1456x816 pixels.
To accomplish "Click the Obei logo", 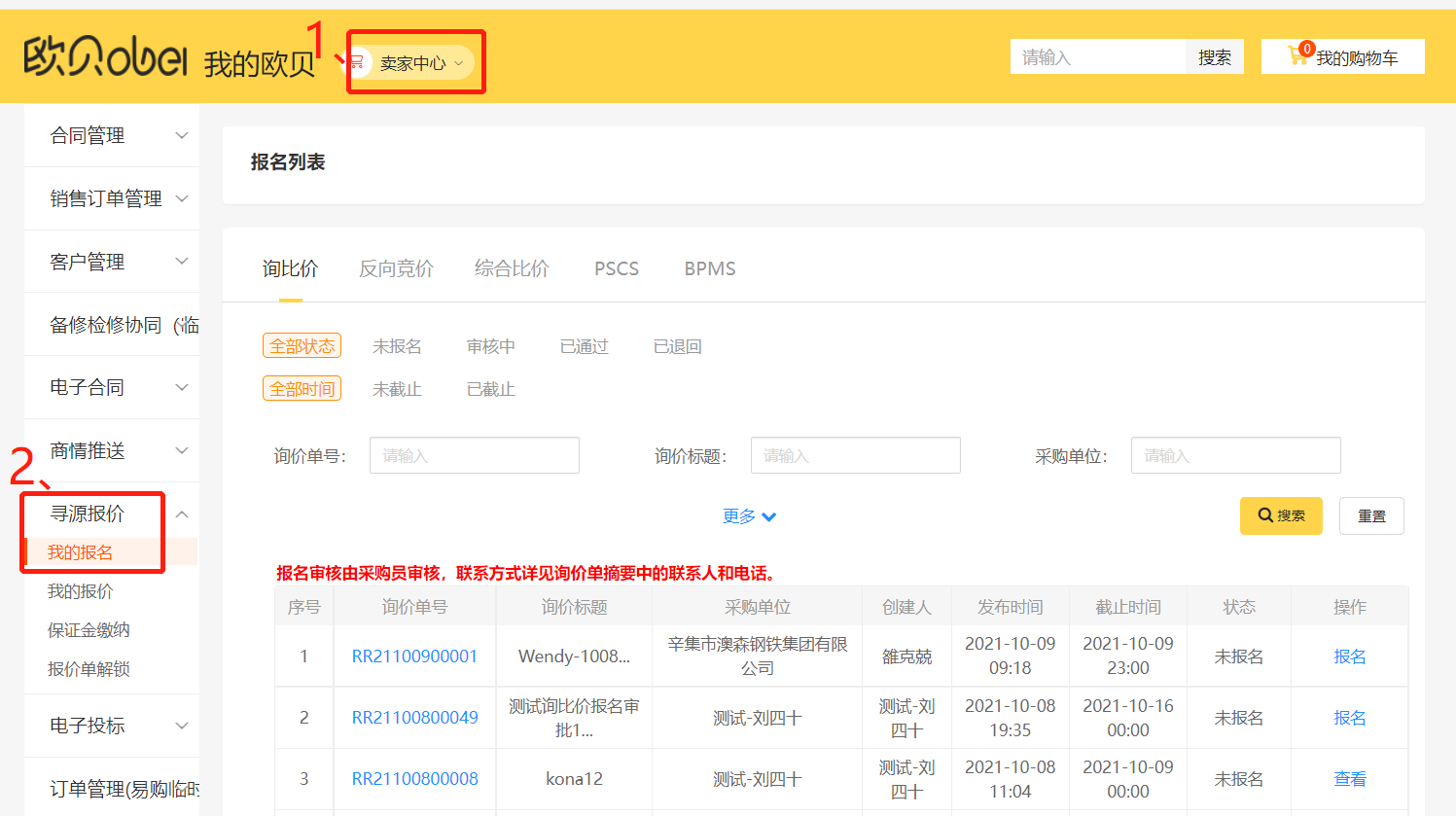I will [105, 57].
